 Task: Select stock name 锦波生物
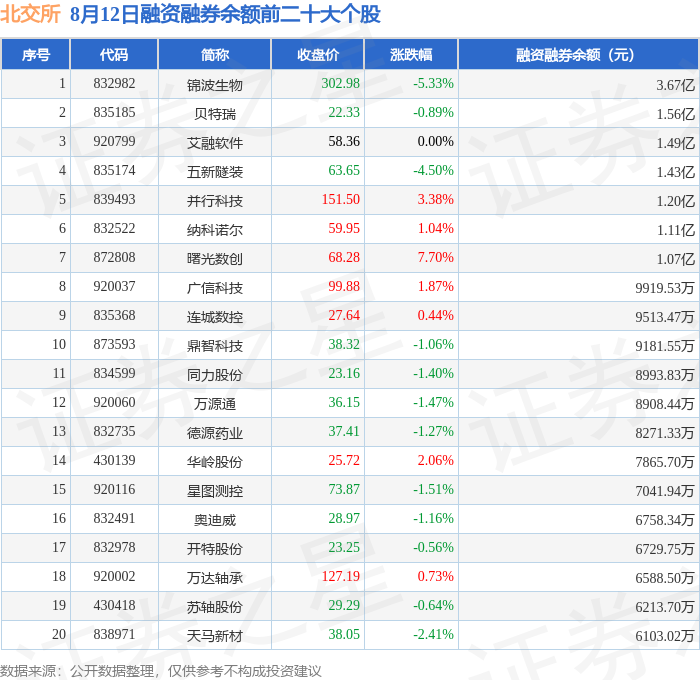[215, 85]
